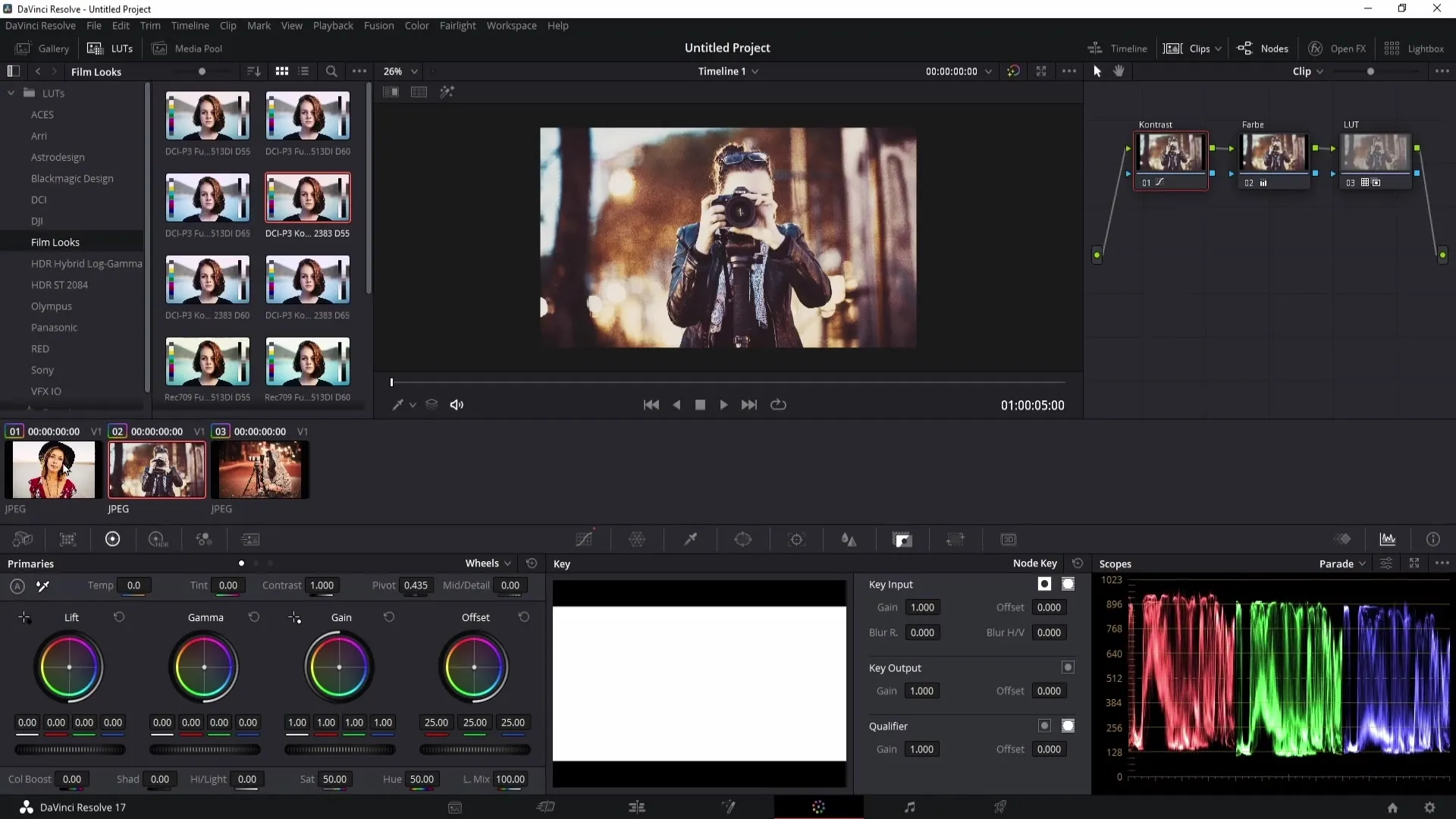
Task: Open the Color Match palette
Action: [x=67, y=539]
